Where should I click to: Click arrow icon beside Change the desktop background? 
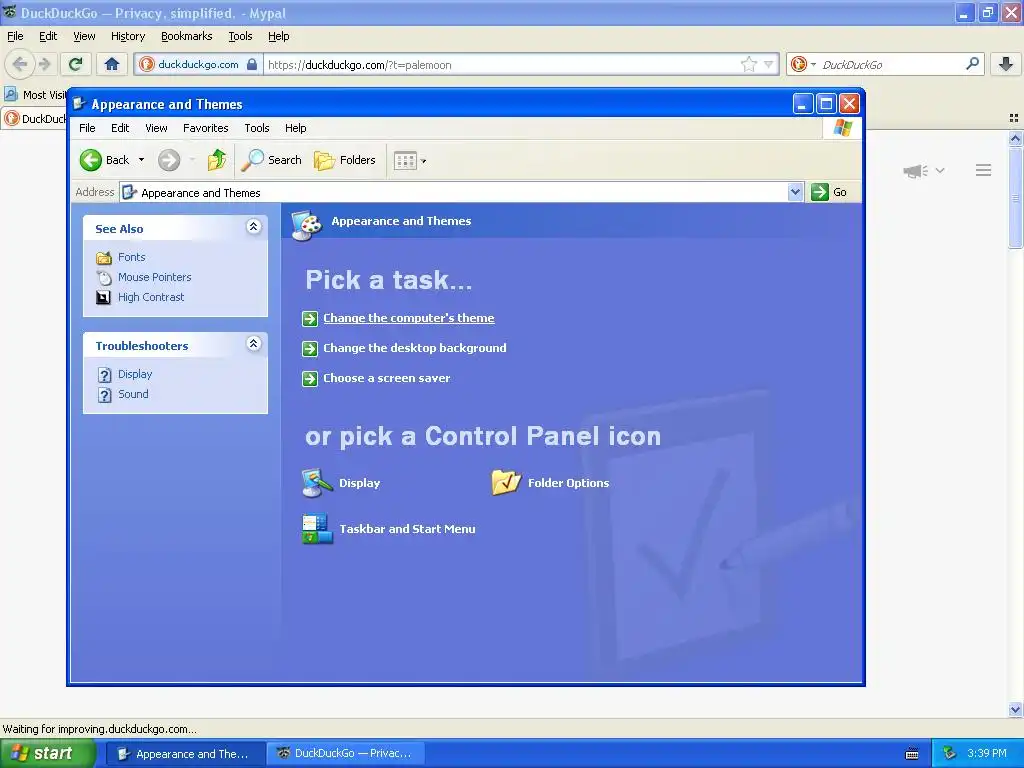click(310, 349)
